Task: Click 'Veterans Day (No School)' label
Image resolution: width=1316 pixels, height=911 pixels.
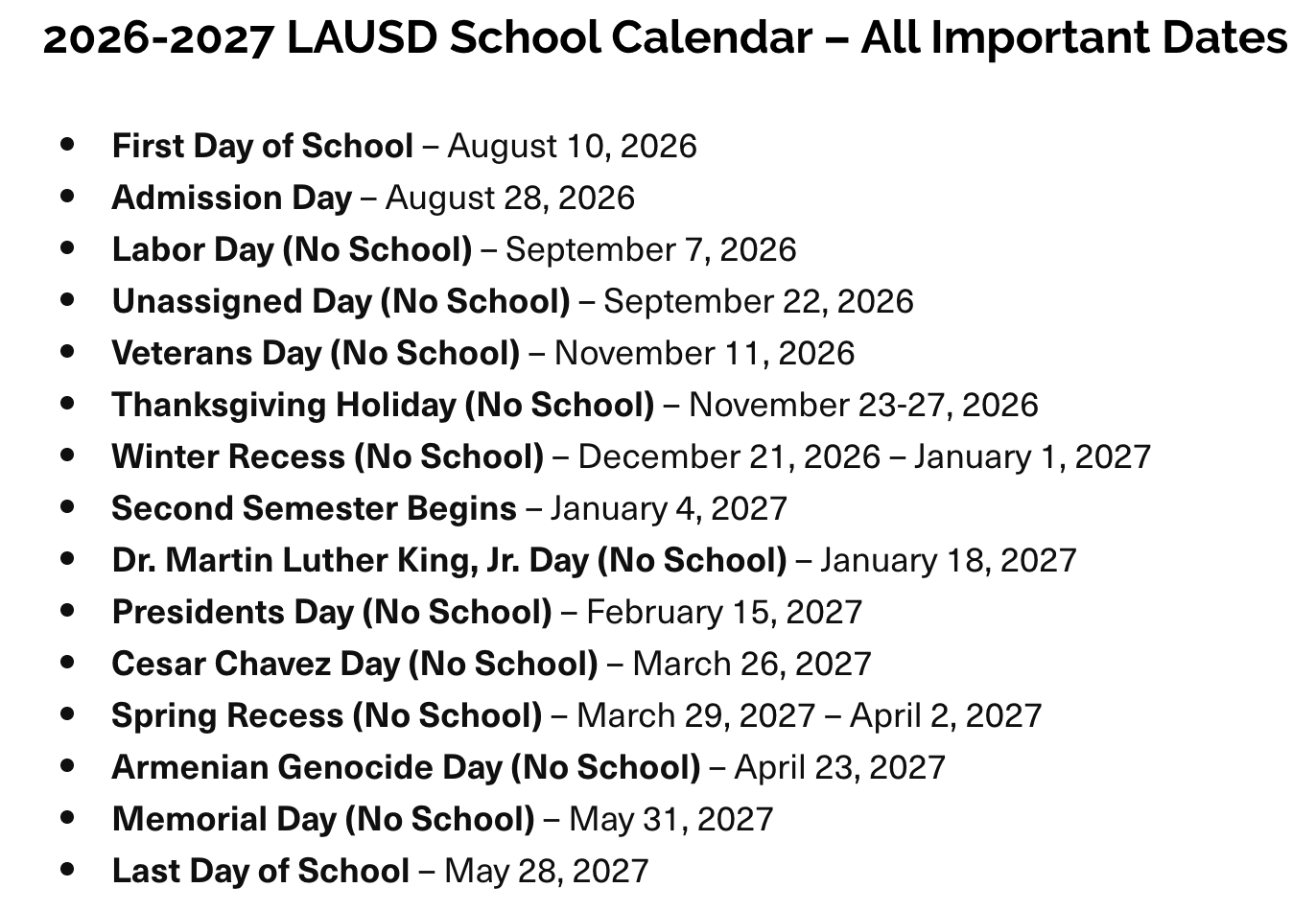Action: (x=316, y=353)
